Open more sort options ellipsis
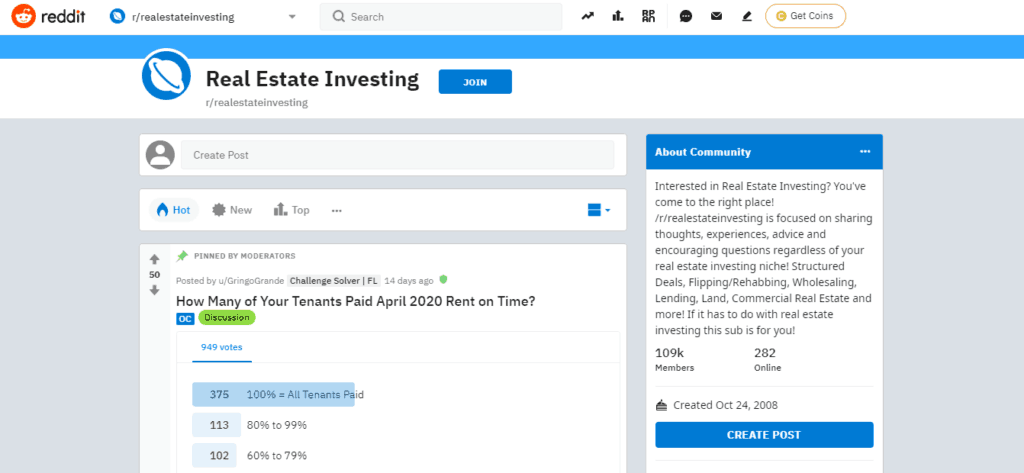 (x=336, y=210)
